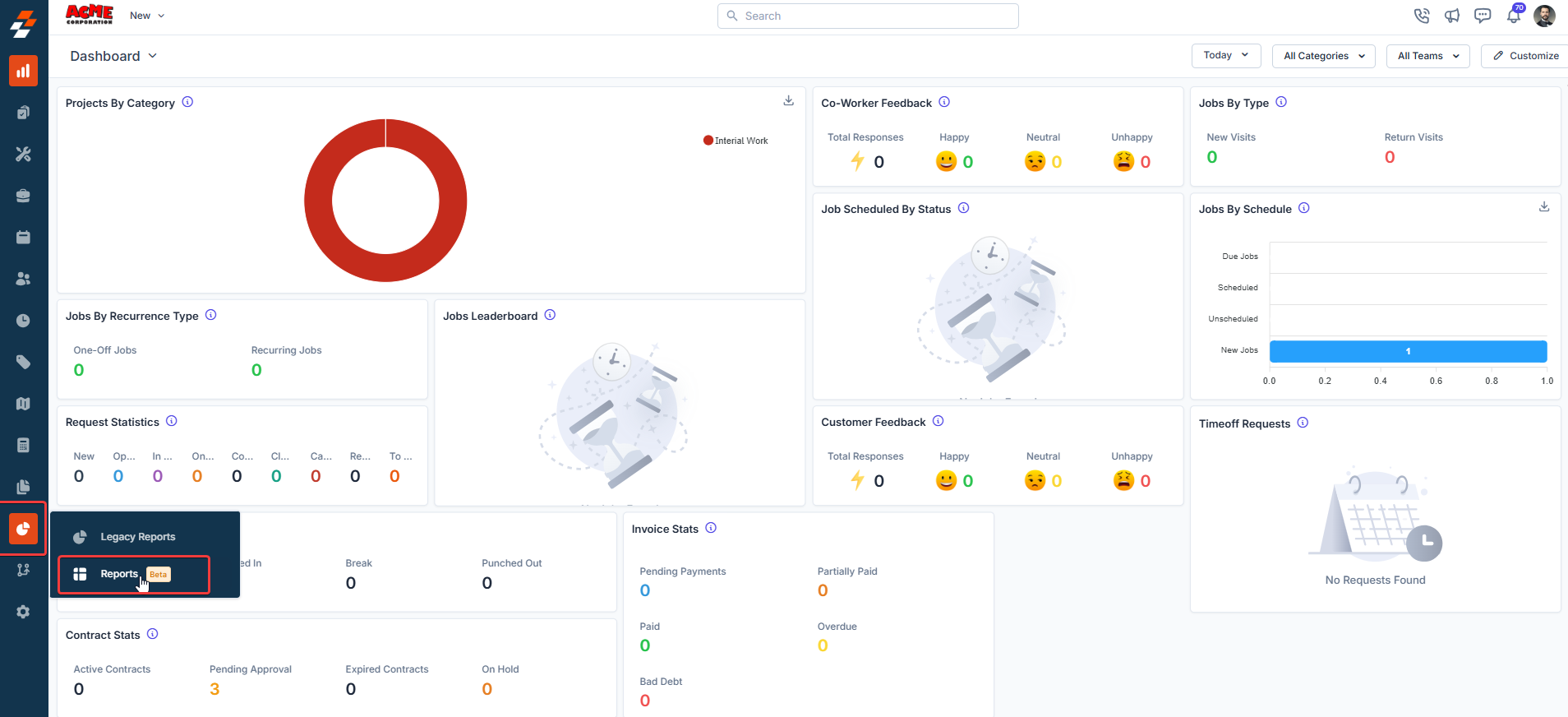Open the price tag sidebar icon

coord(23,362)
